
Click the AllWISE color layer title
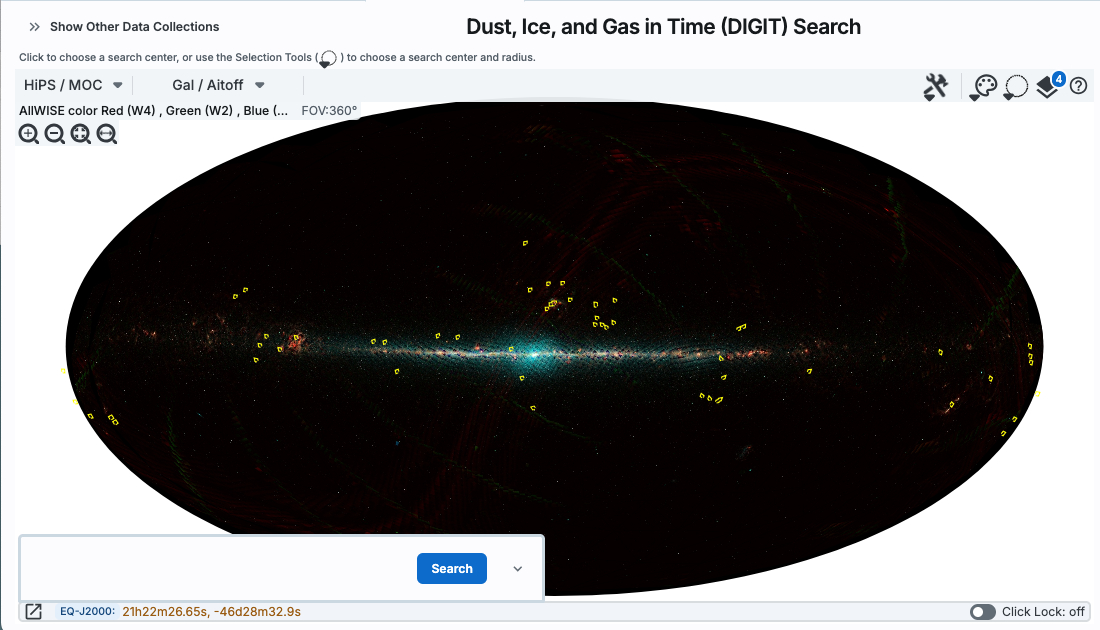point(154,111)
